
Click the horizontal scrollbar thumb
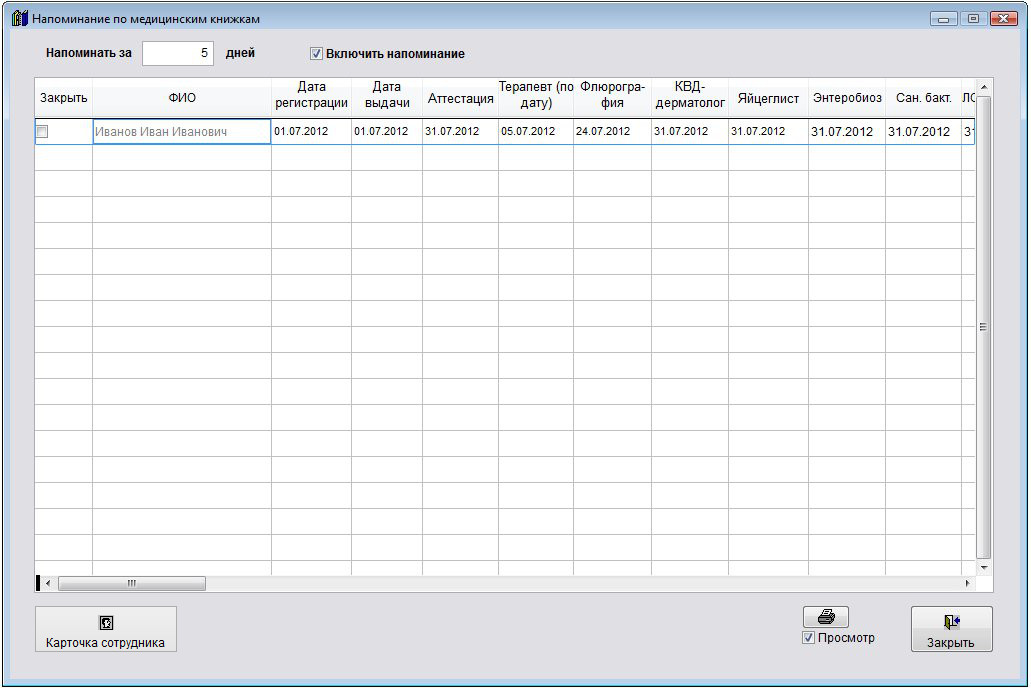pos(131,583)
